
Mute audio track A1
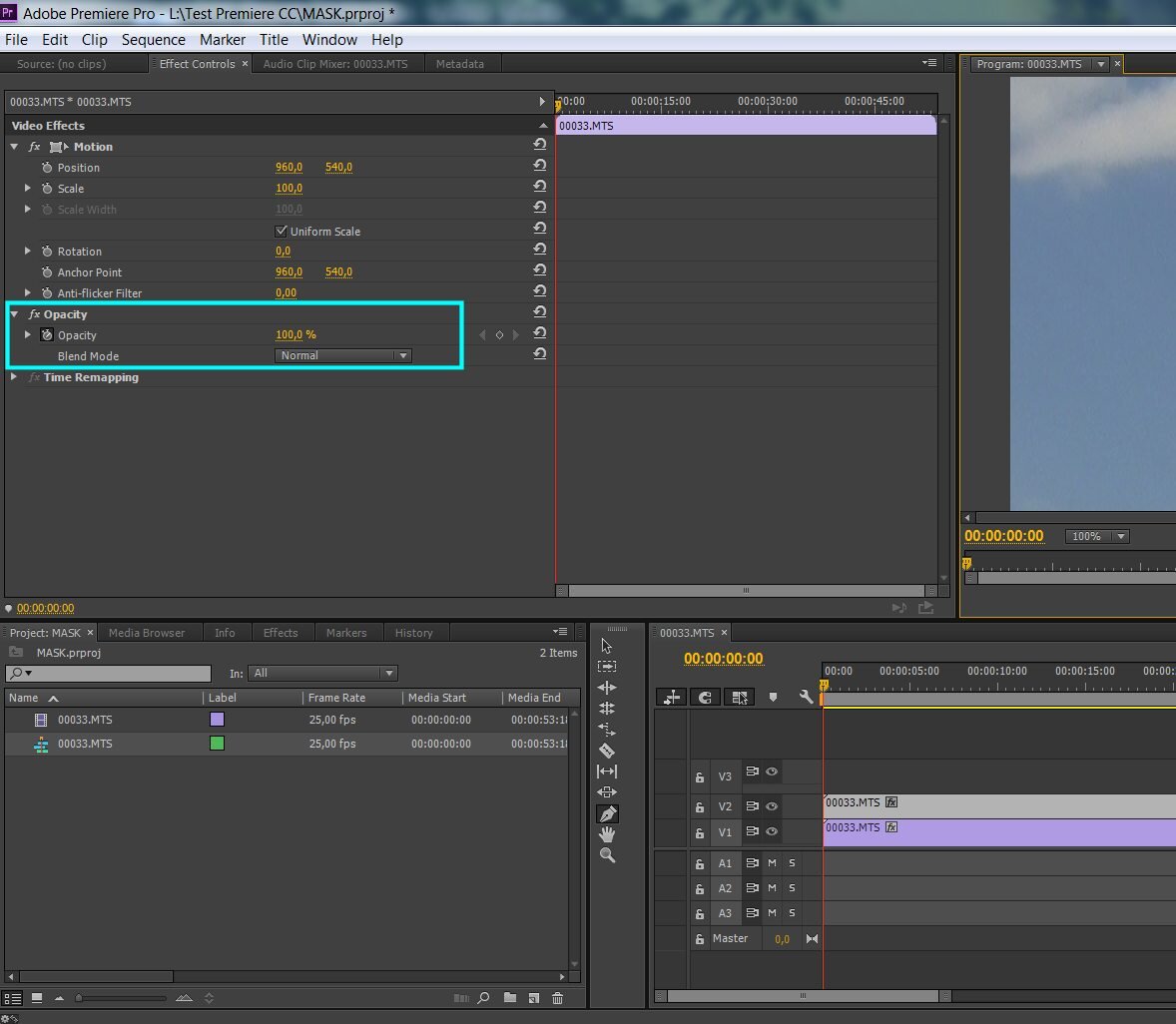772,863
